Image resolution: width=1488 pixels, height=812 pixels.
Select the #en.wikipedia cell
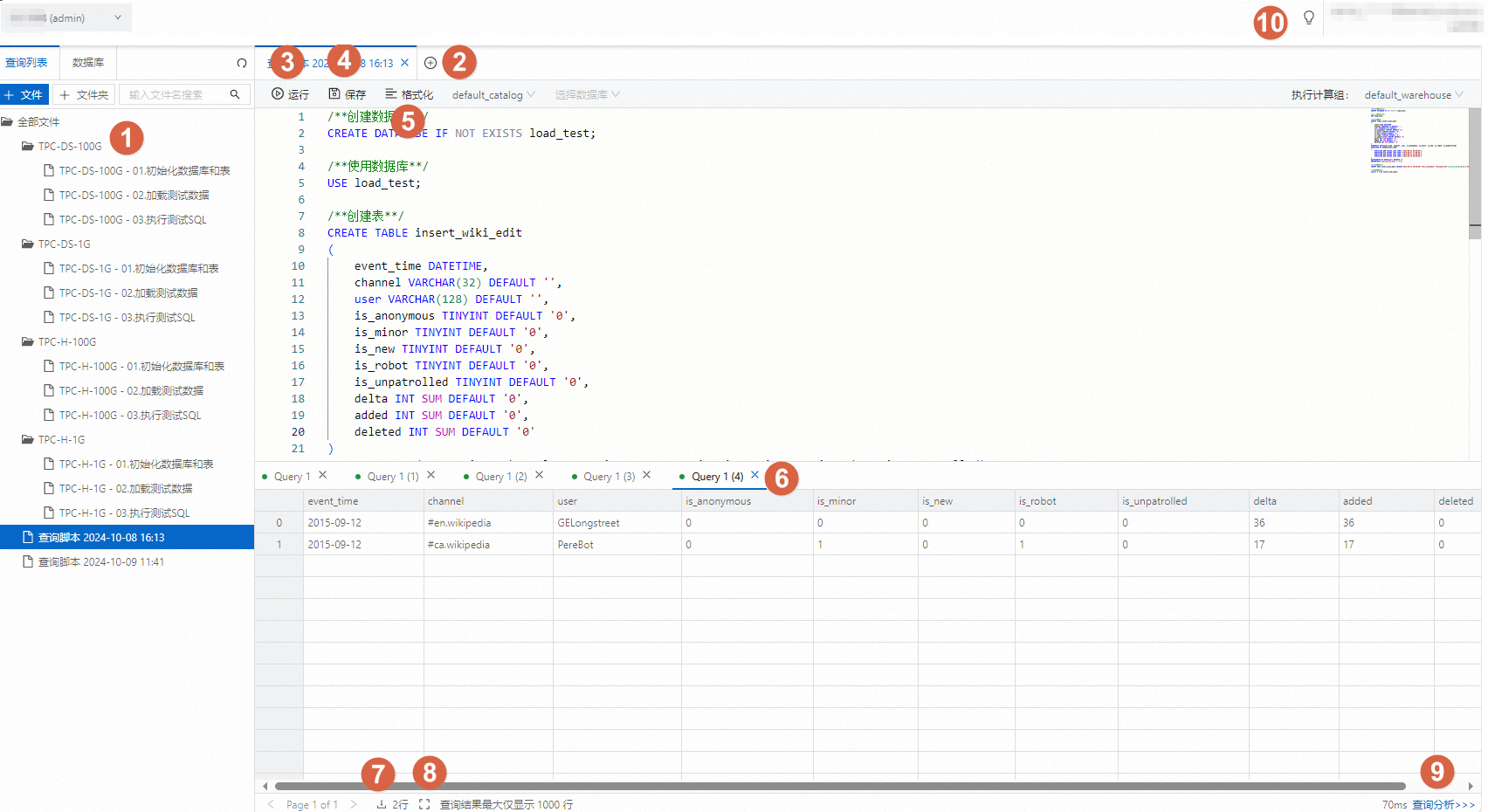point(488,523)
